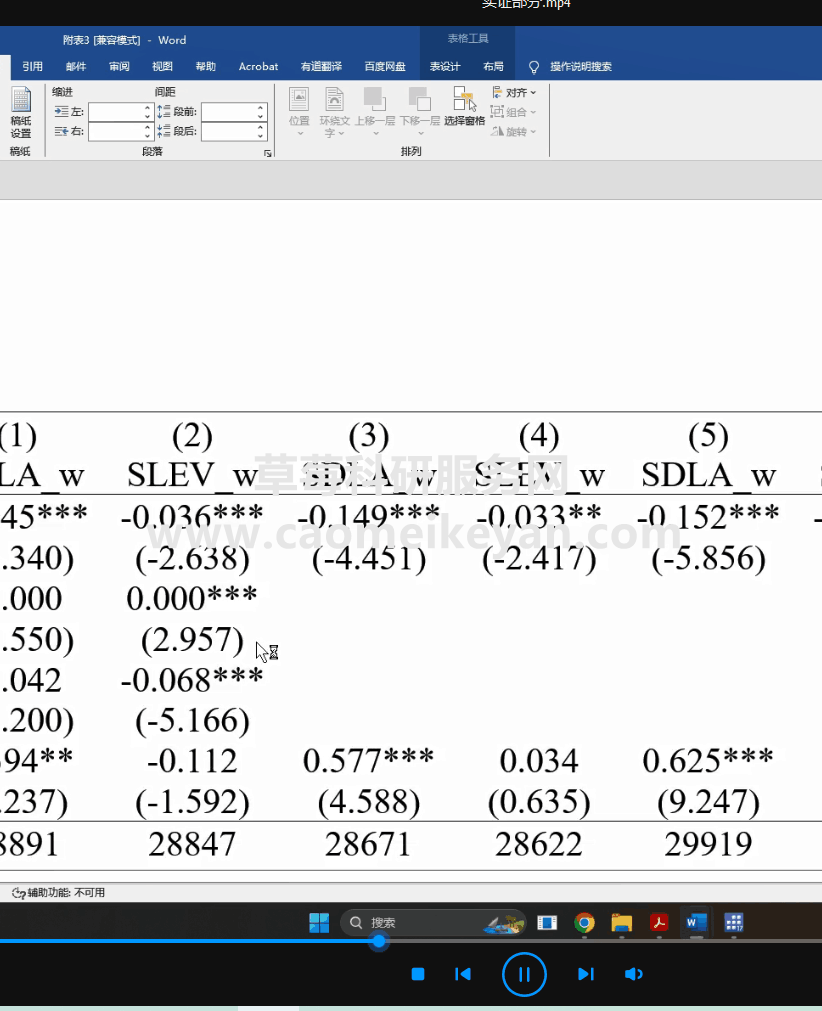Click the left indent spinner arrows

(x=148, y=112)
